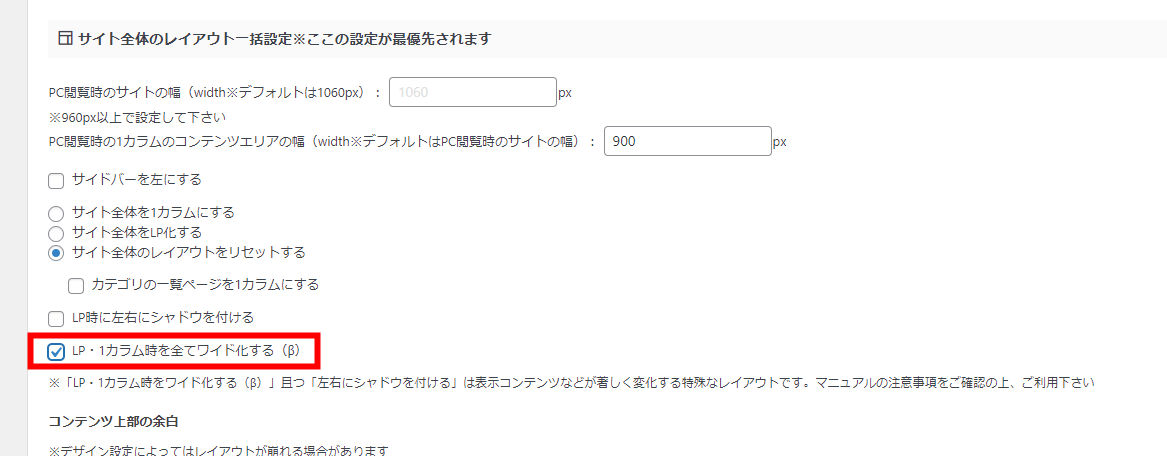Tick the サイドバーを左にする checkbox
The width and height of the screenshot is (1167, 456).
tap(56, 181)
